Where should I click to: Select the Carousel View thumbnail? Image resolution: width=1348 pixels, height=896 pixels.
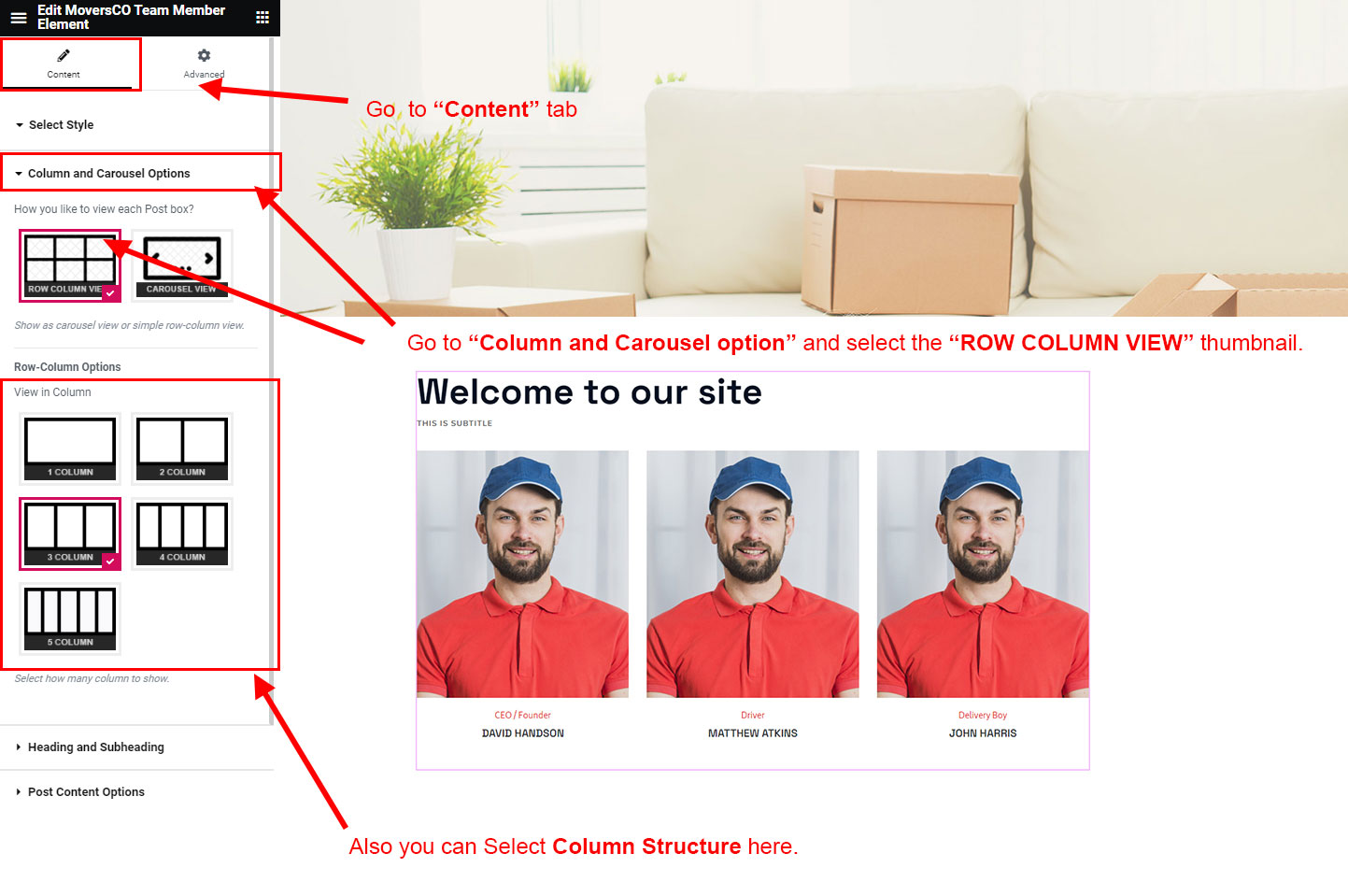(182, 265)
